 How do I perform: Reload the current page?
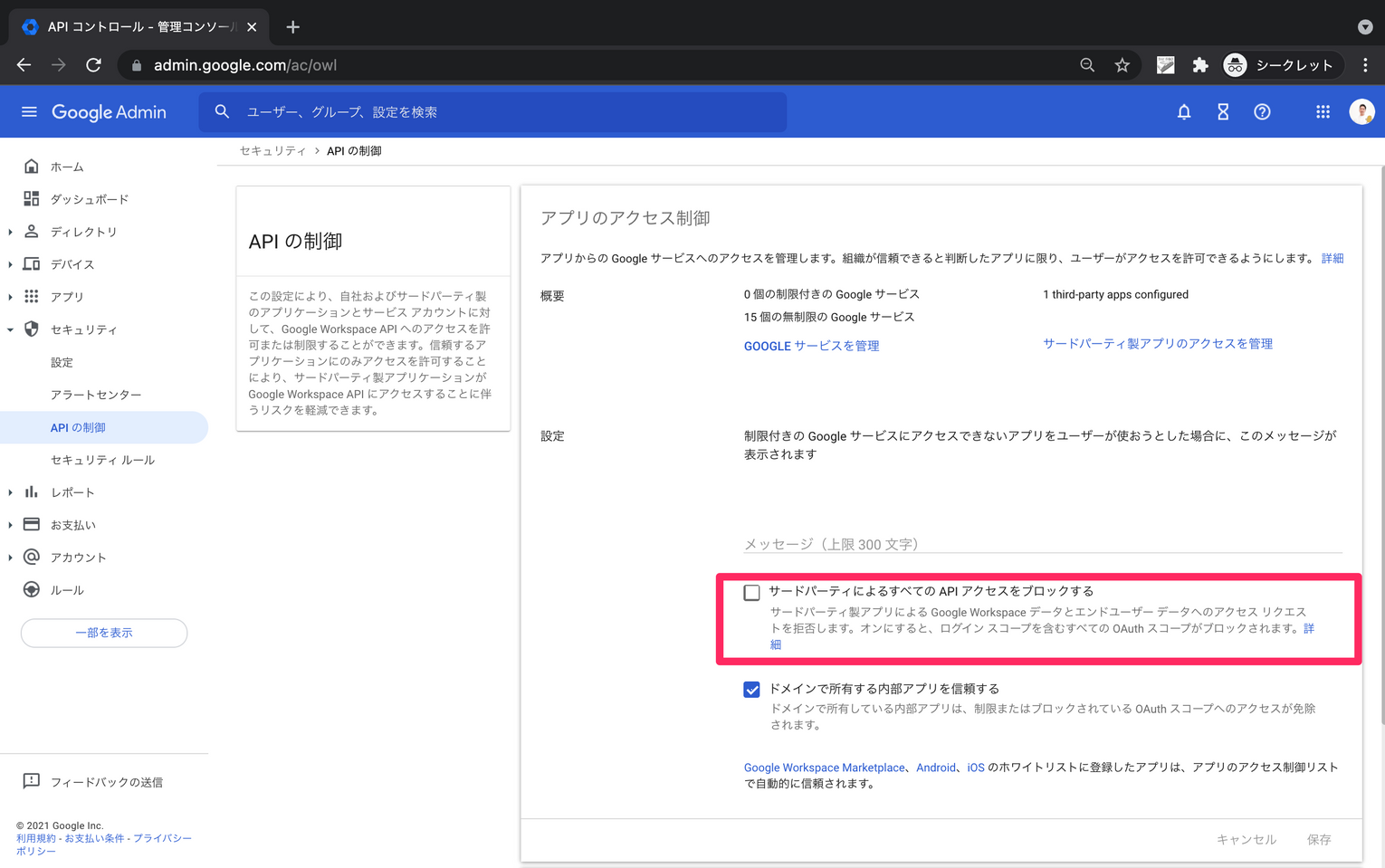(x=93, y=65)
